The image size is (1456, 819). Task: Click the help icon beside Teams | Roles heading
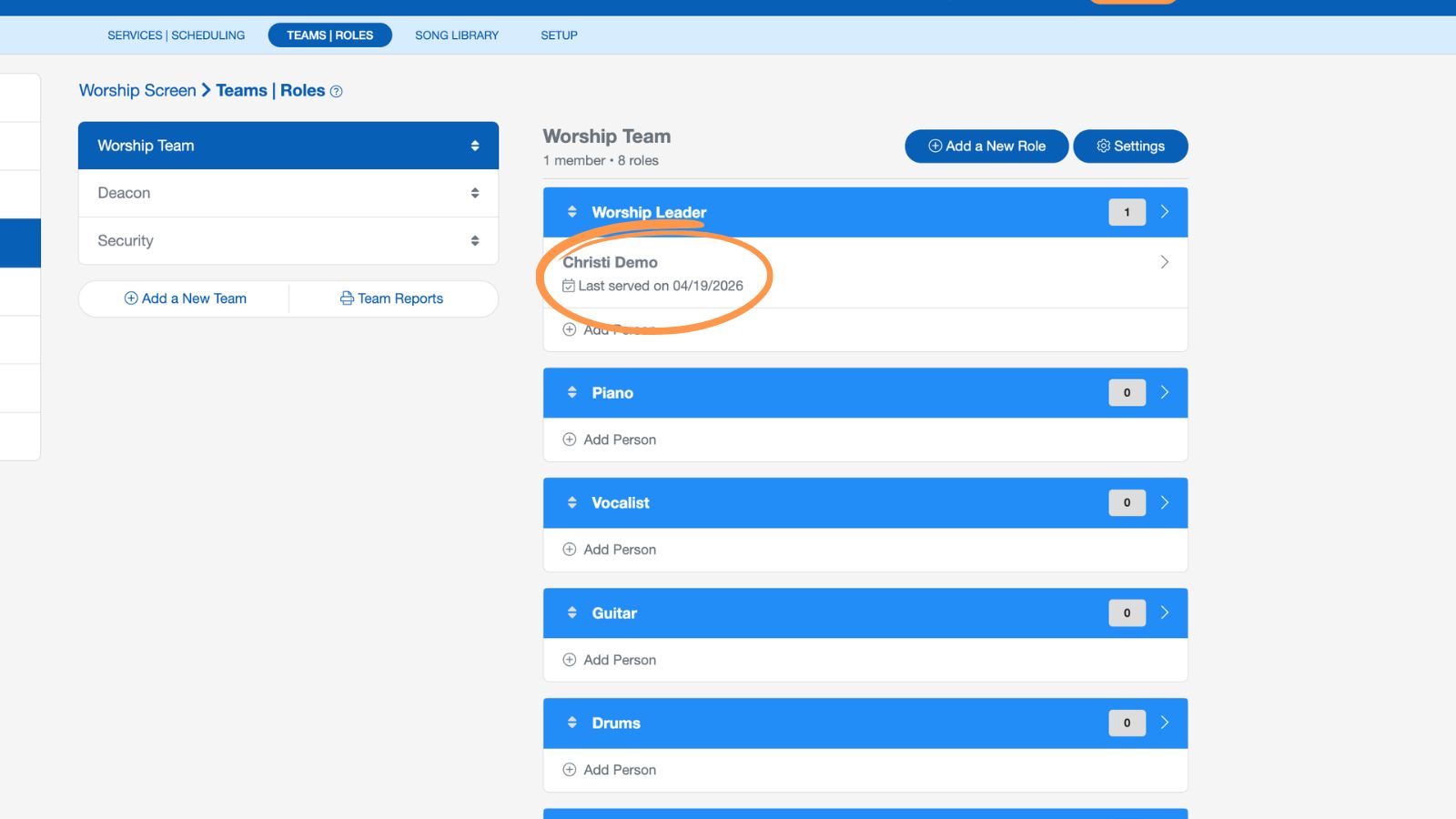coord(336,90)
